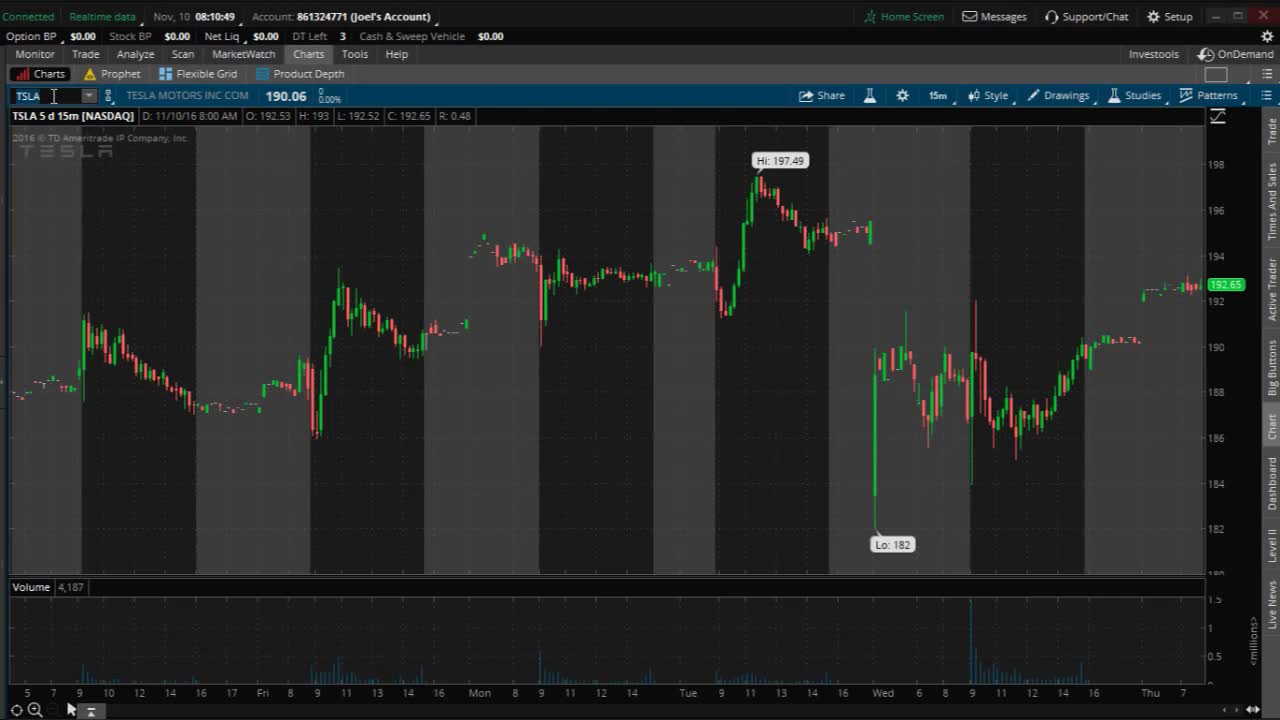Open Messages
Image resolution: width=1280 pixels, height=720 pixels.
[994, 17]
